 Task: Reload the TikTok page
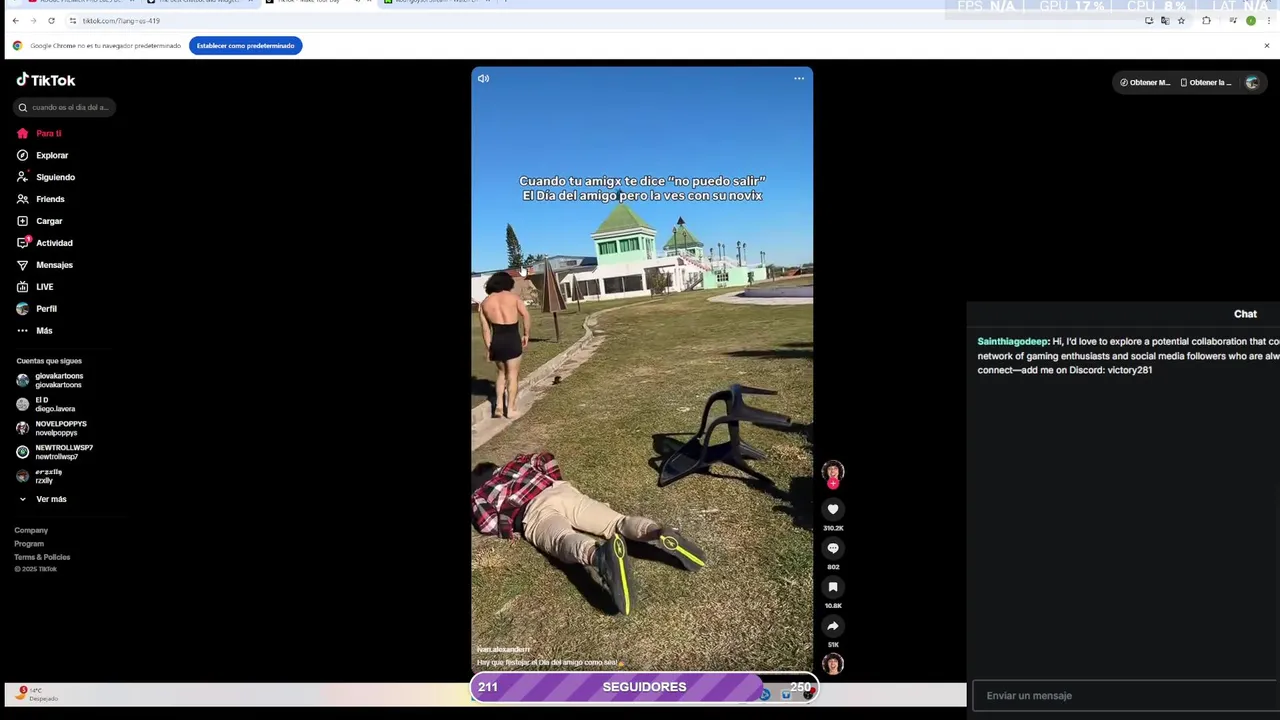tap(51, 20)
